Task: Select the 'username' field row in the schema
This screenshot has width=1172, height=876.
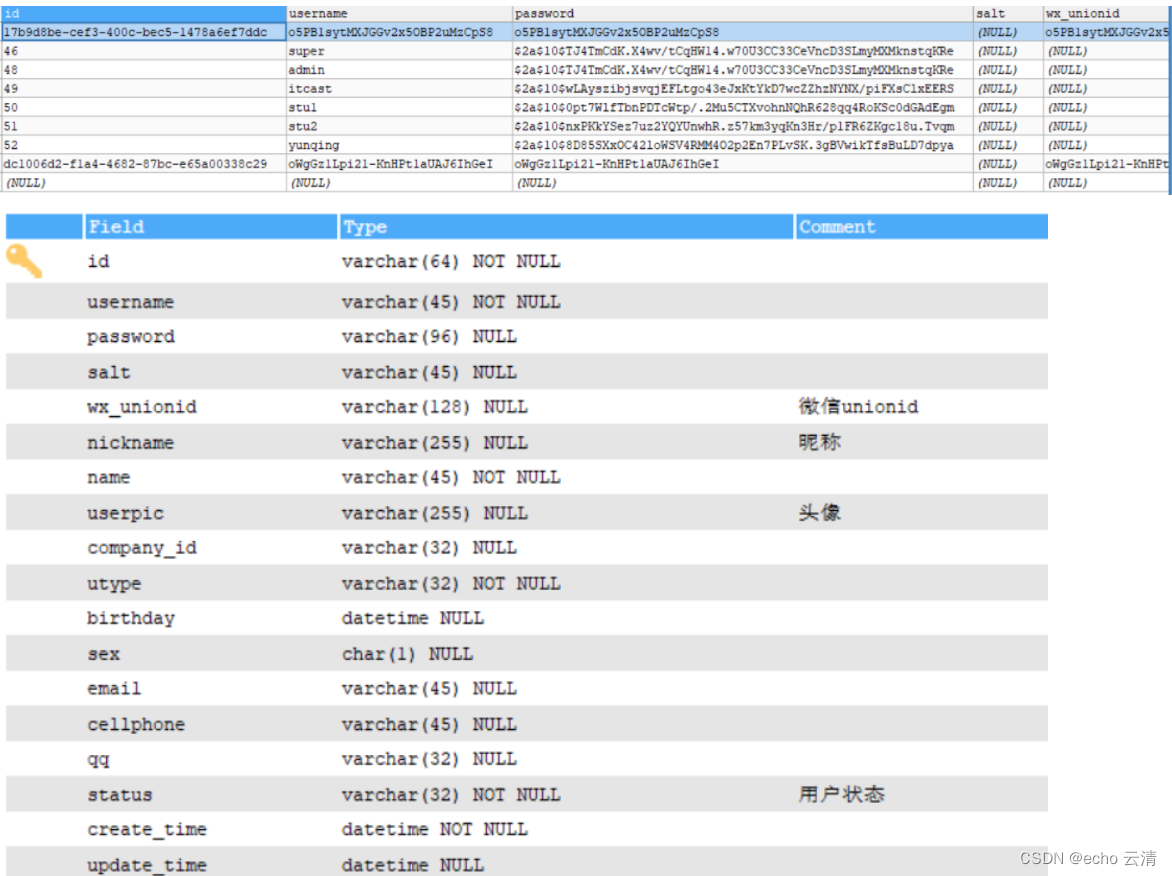Action: click(527, 302)
